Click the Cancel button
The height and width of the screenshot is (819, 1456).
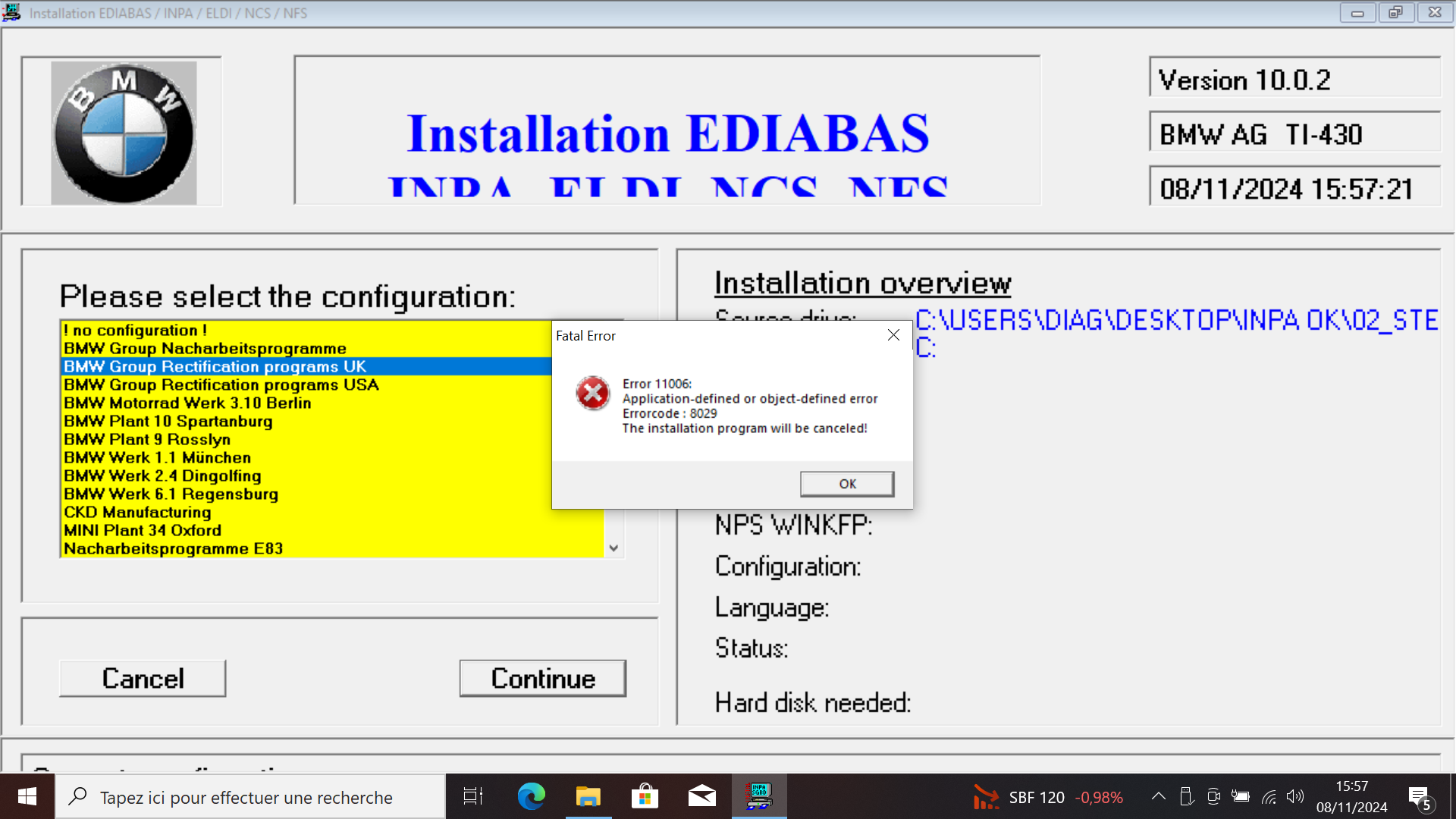click(143, 678)
